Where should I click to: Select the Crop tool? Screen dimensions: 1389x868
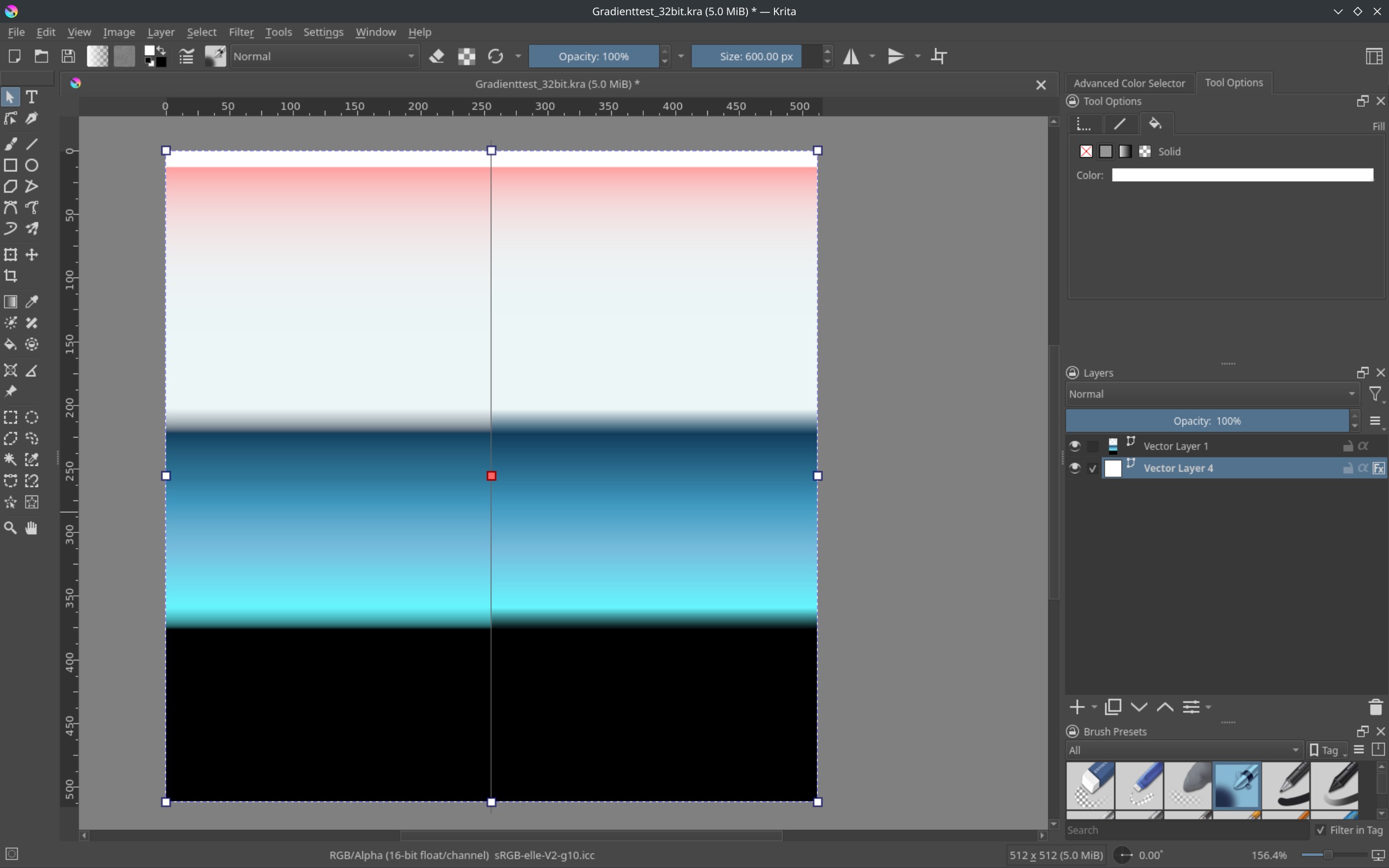point(10,276)
